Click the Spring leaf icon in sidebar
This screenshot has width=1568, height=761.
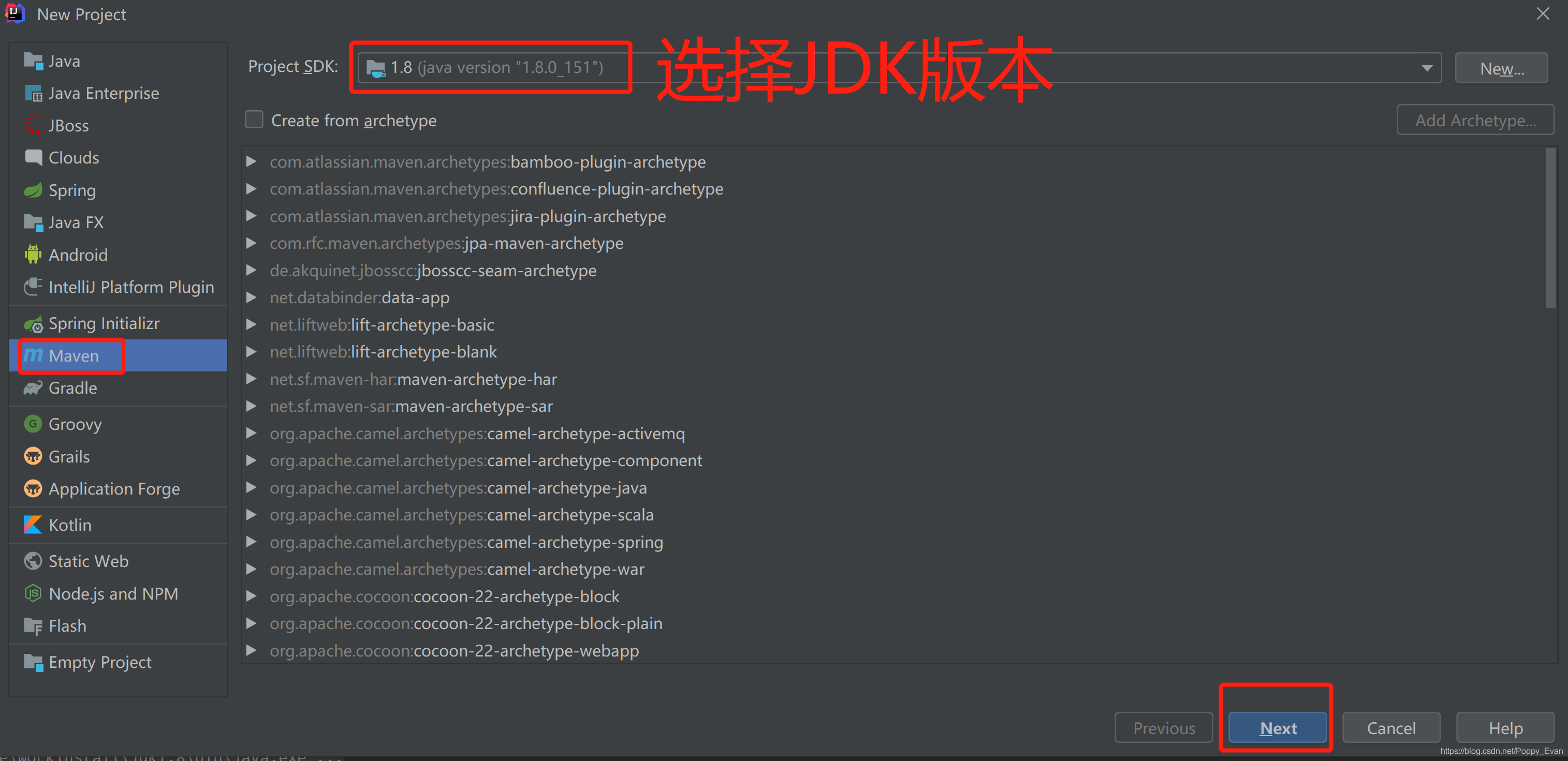[x=33, y=190]
